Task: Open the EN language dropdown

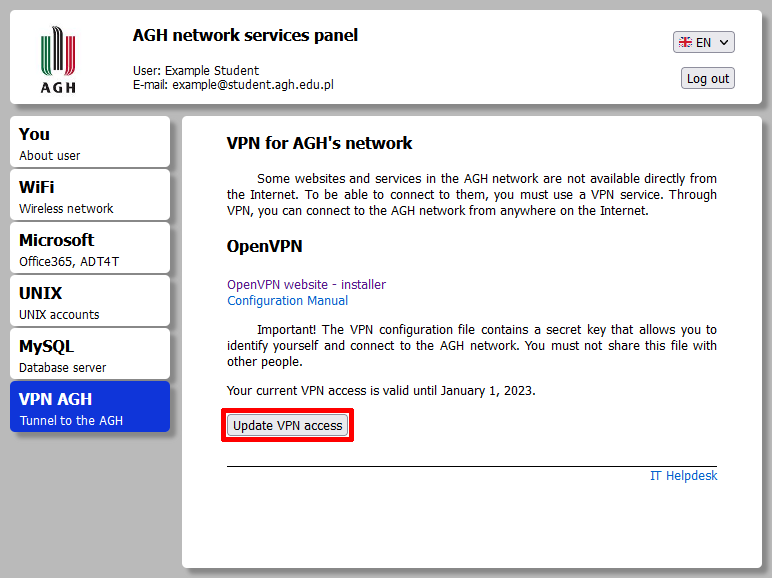Action: coord(704,42)
